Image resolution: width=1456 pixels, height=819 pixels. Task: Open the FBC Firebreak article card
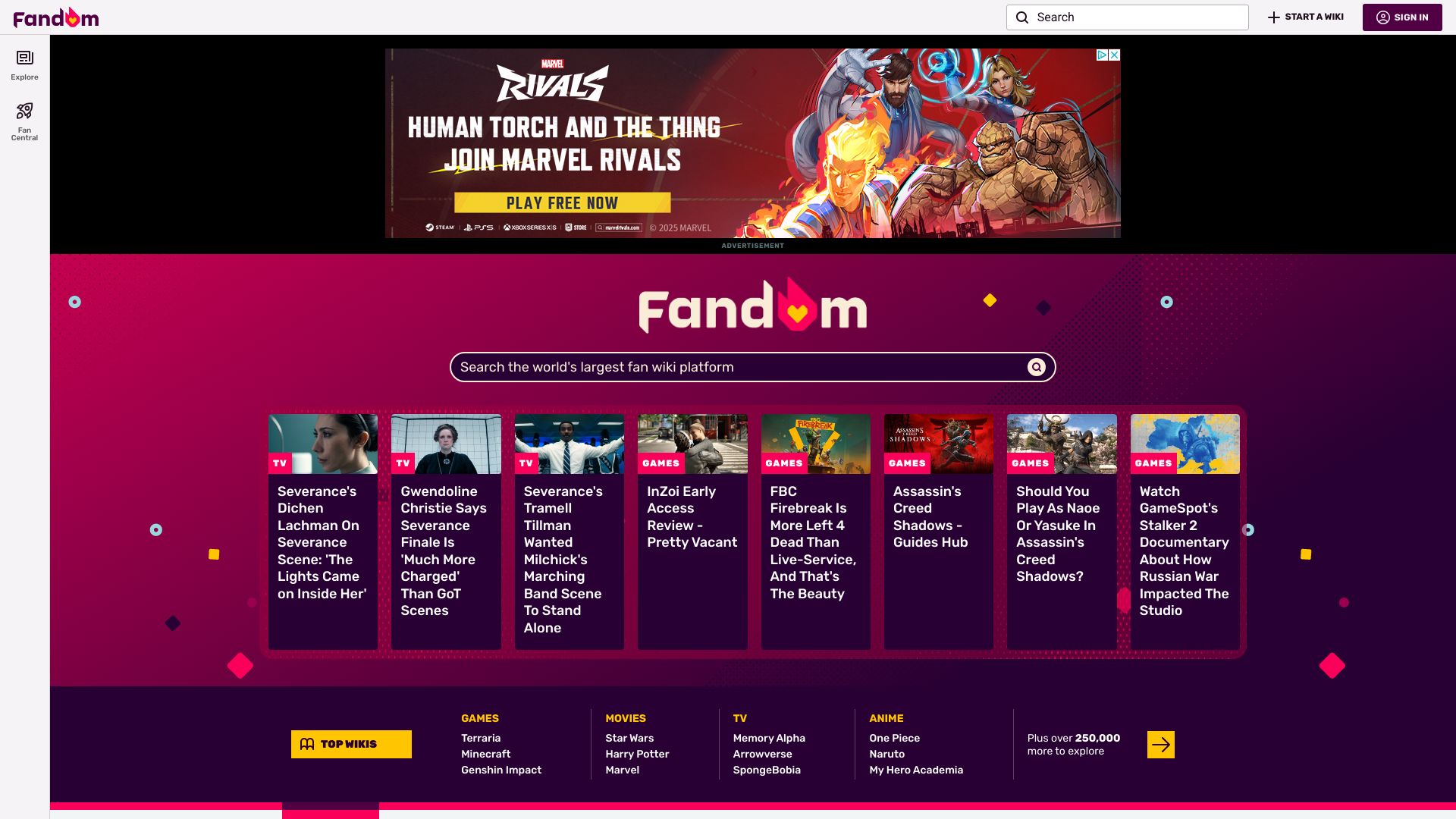pyautogui.click(x=815, y=532)
